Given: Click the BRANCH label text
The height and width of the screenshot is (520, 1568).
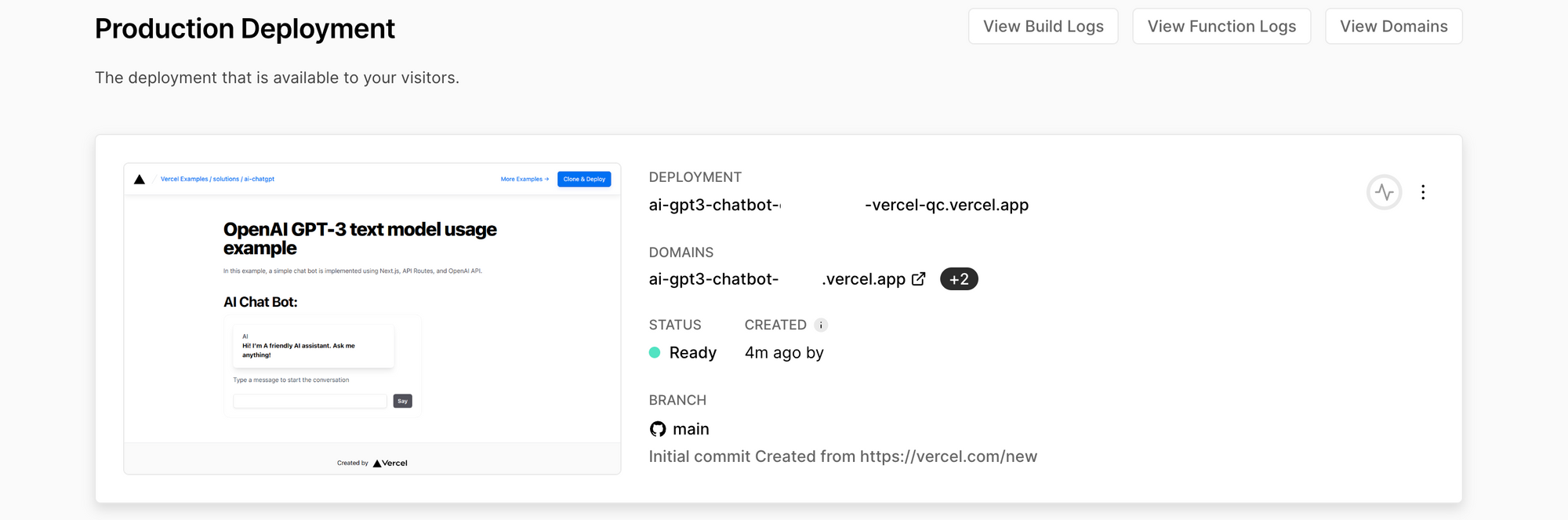Looking at the screenshot, I should click(x=677, y=400).
